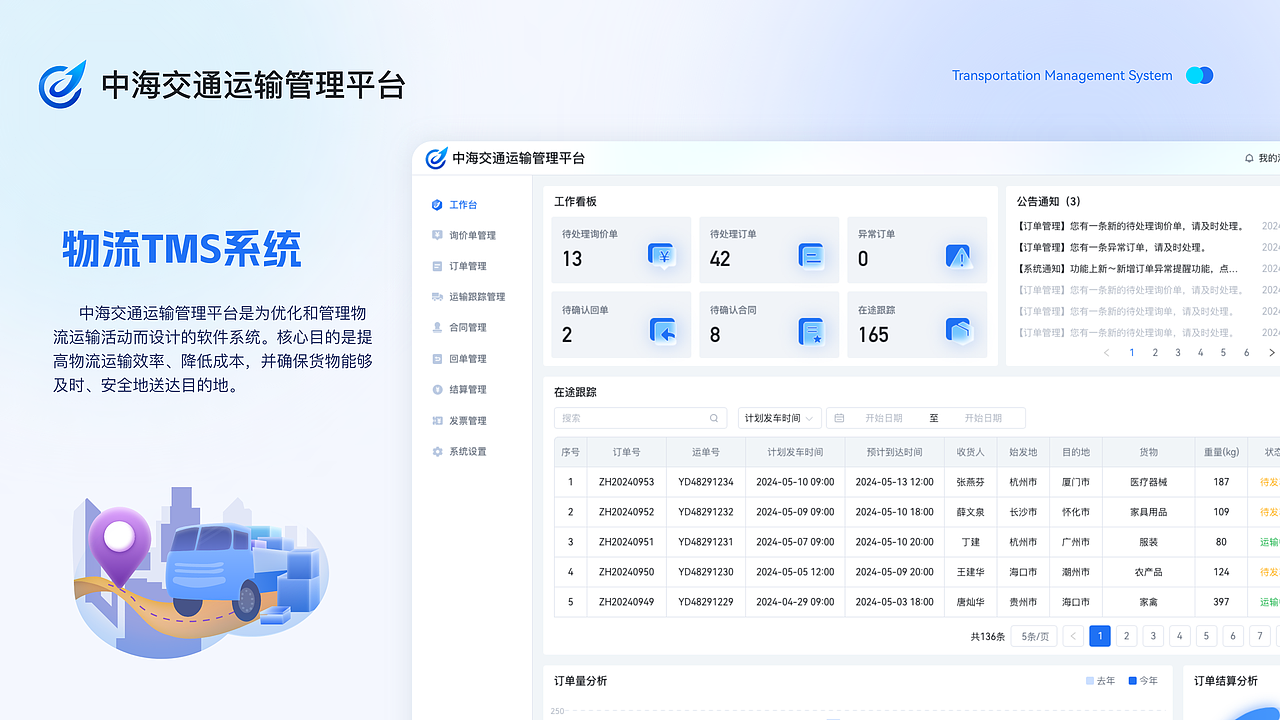This screenshot has height=720, width=1280.
Task: Select page 6 in 公告通知 pagination
Action: (1246, 353)
